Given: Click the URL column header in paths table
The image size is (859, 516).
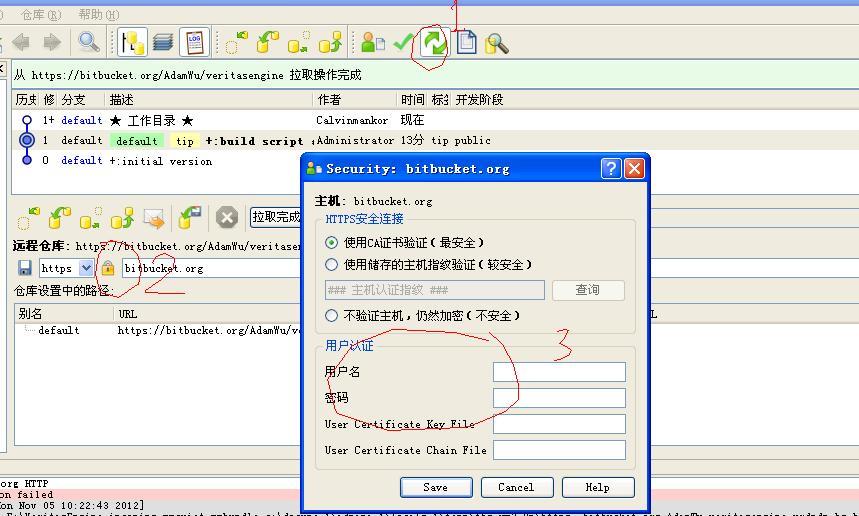Looking at the screenshot, I should (x=208, y=313).
